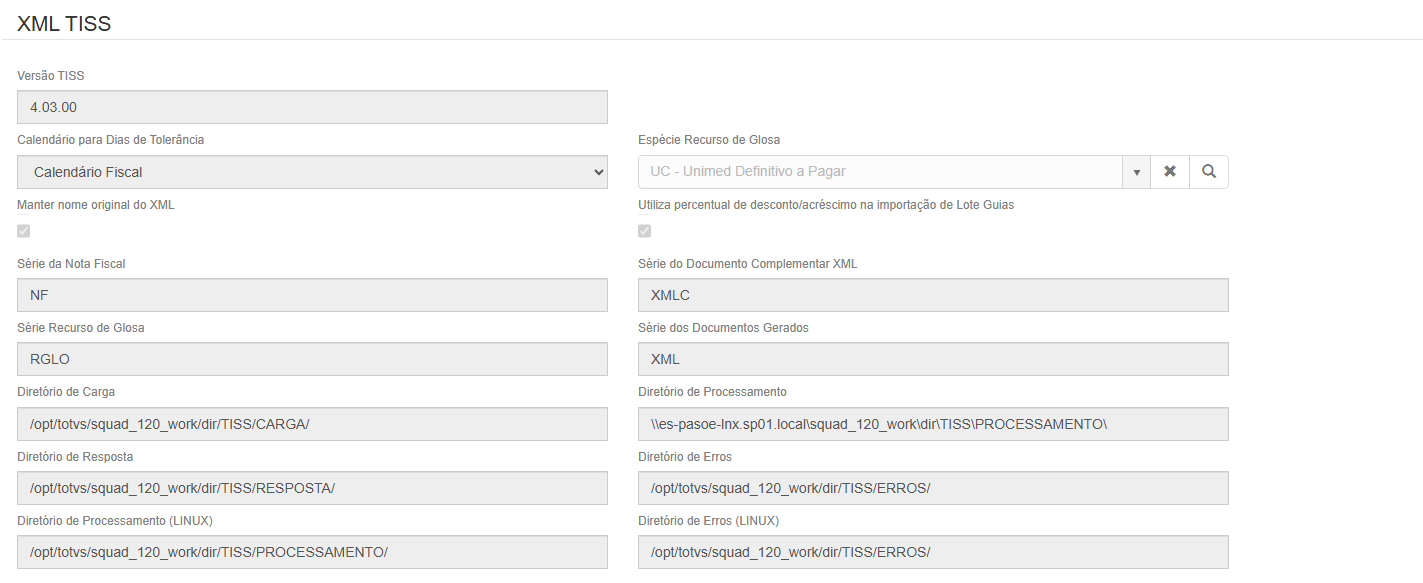Toggle the Manter nome original do XML checkbox
Viewport: 1423px width, 583px height.
(24, 231)
